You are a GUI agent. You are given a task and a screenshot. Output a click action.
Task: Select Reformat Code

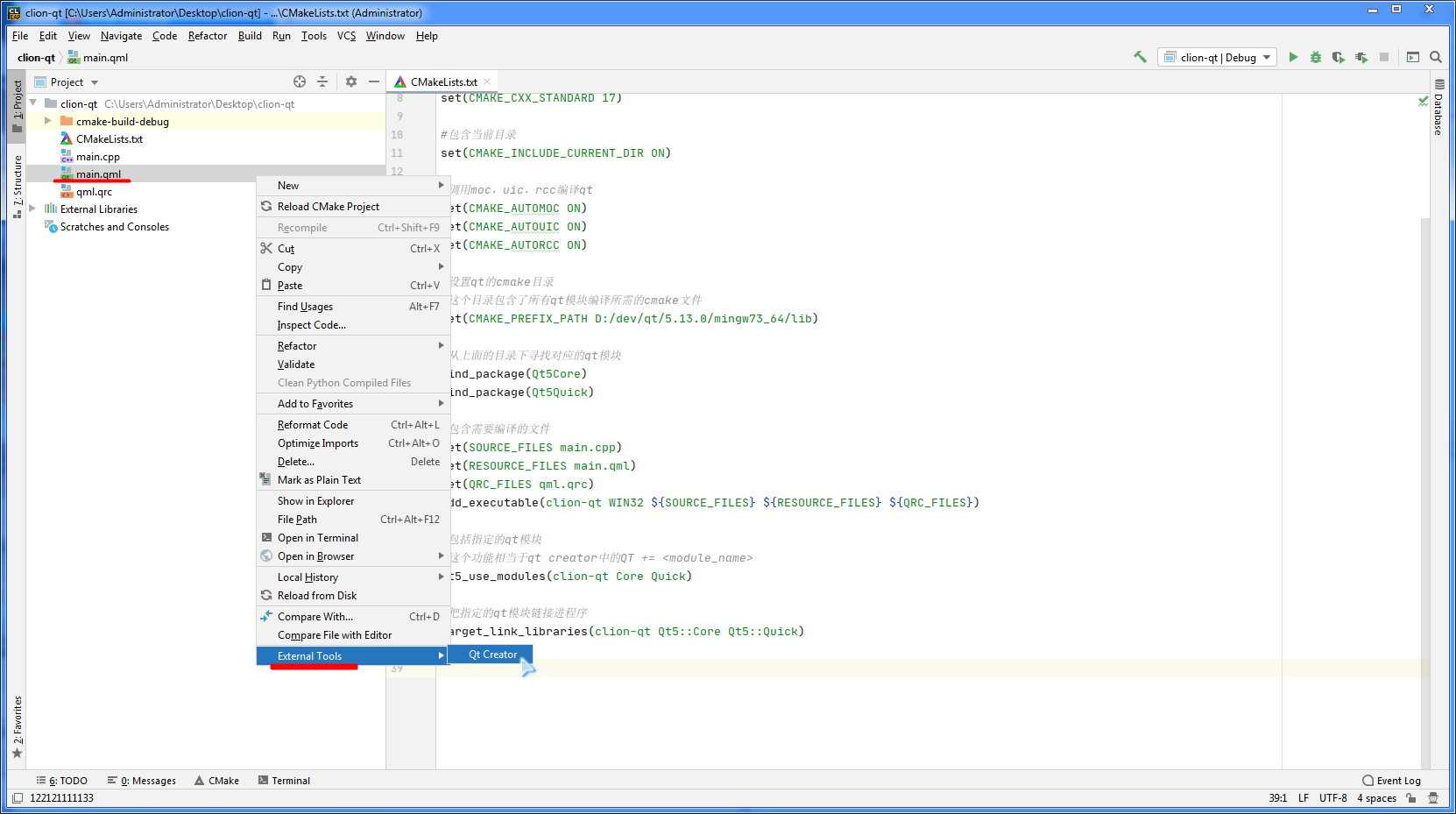[352, 425]
